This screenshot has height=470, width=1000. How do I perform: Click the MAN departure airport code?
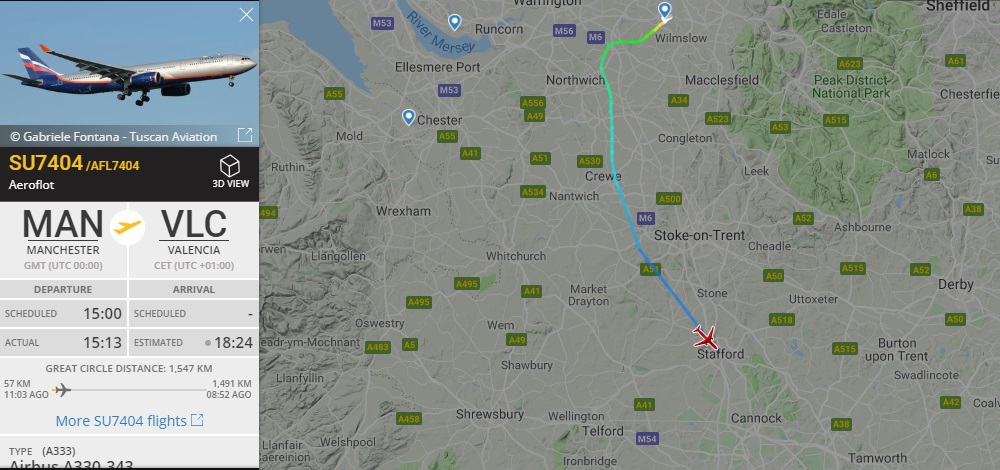click(x=62, y=224)
